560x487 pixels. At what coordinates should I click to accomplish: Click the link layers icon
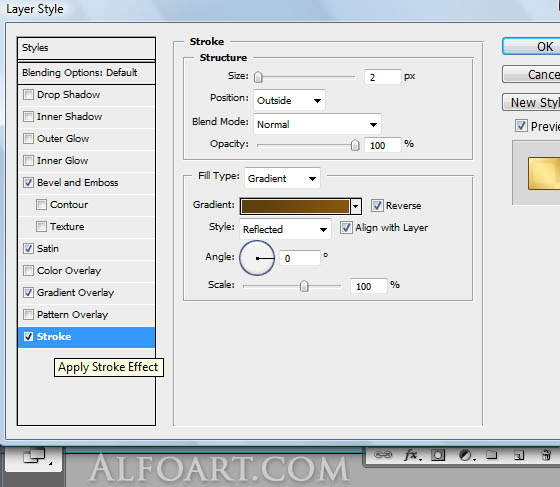point(382,455)
